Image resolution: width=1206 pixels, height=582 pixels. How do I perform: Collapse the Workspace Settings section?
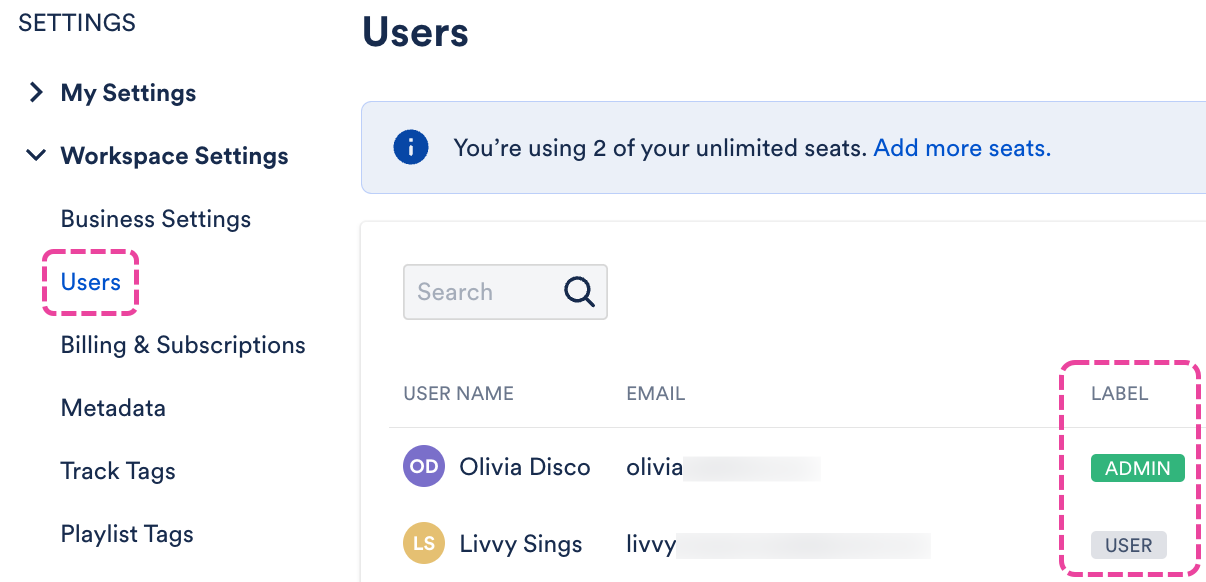[x=37, y=156]
